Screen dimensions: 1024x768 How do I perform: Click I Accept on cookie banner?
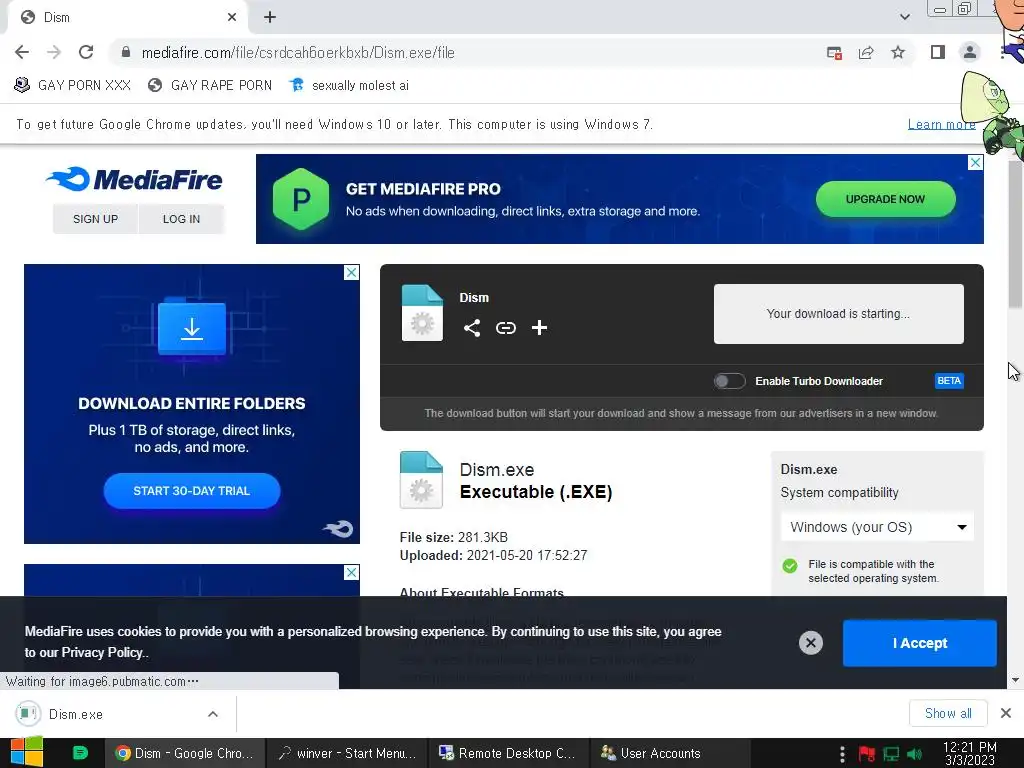[x=920, y=643]
